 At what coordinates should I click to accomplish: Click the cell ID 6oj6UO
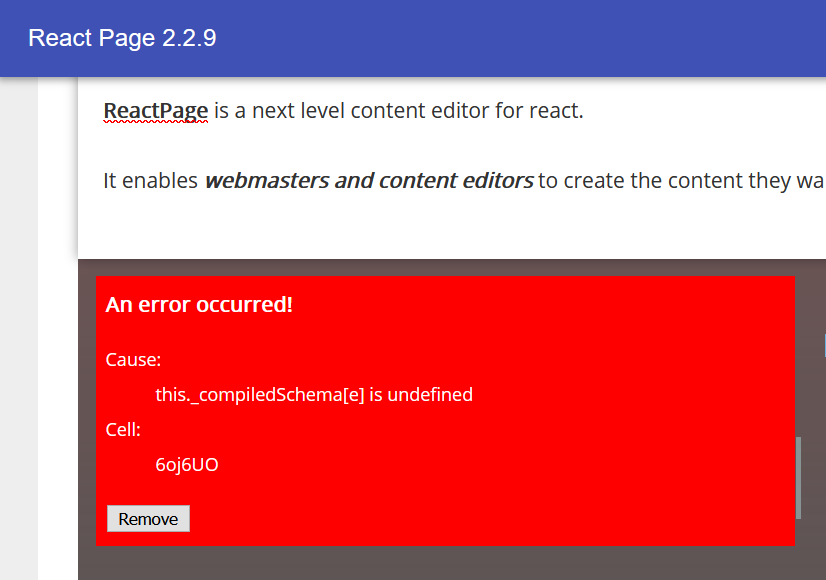coord(187,465)
